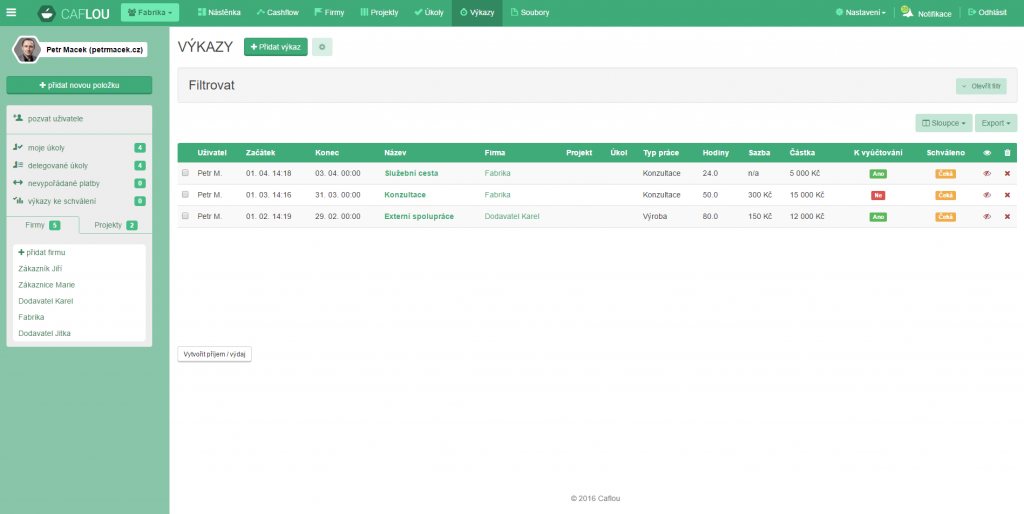Click the Petr Macek profile avatar
Viewport: 1024px width, 514px height.
(x=27, y=49)
